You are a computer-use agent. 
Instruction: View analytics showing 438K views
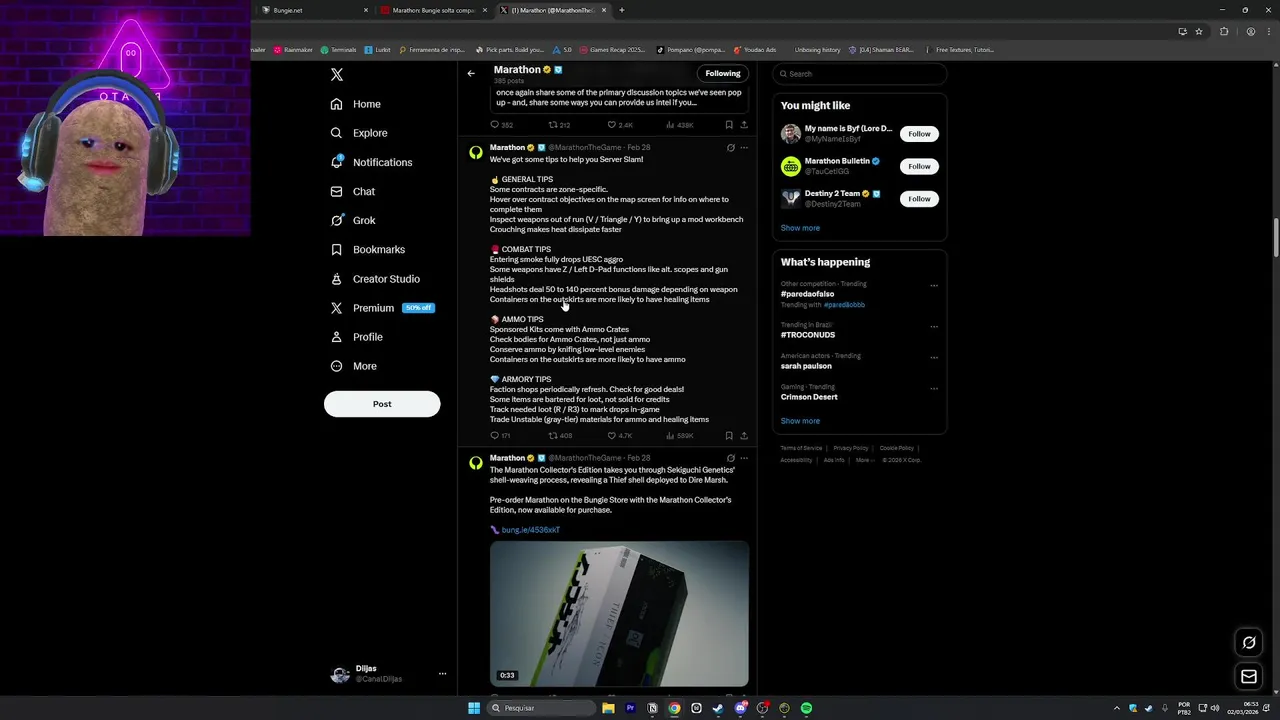click(x=680, y=125)
